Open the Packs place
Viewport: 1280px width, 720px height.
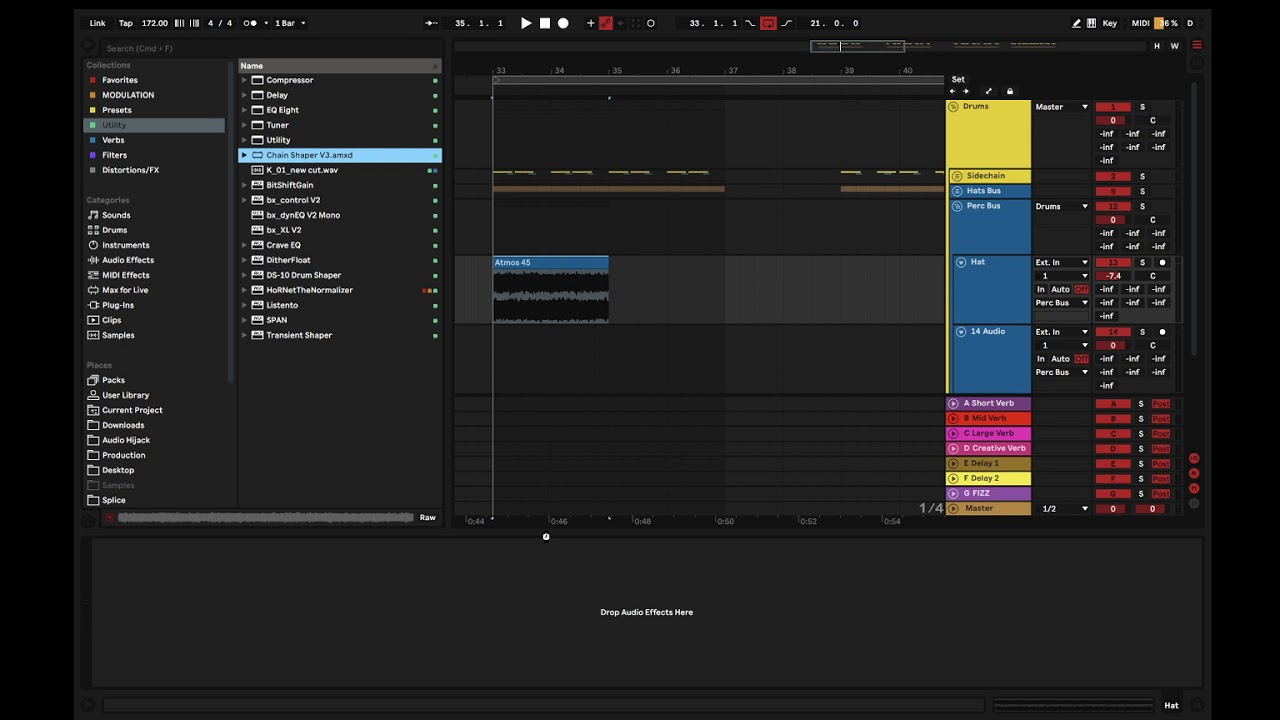[113, 380]
